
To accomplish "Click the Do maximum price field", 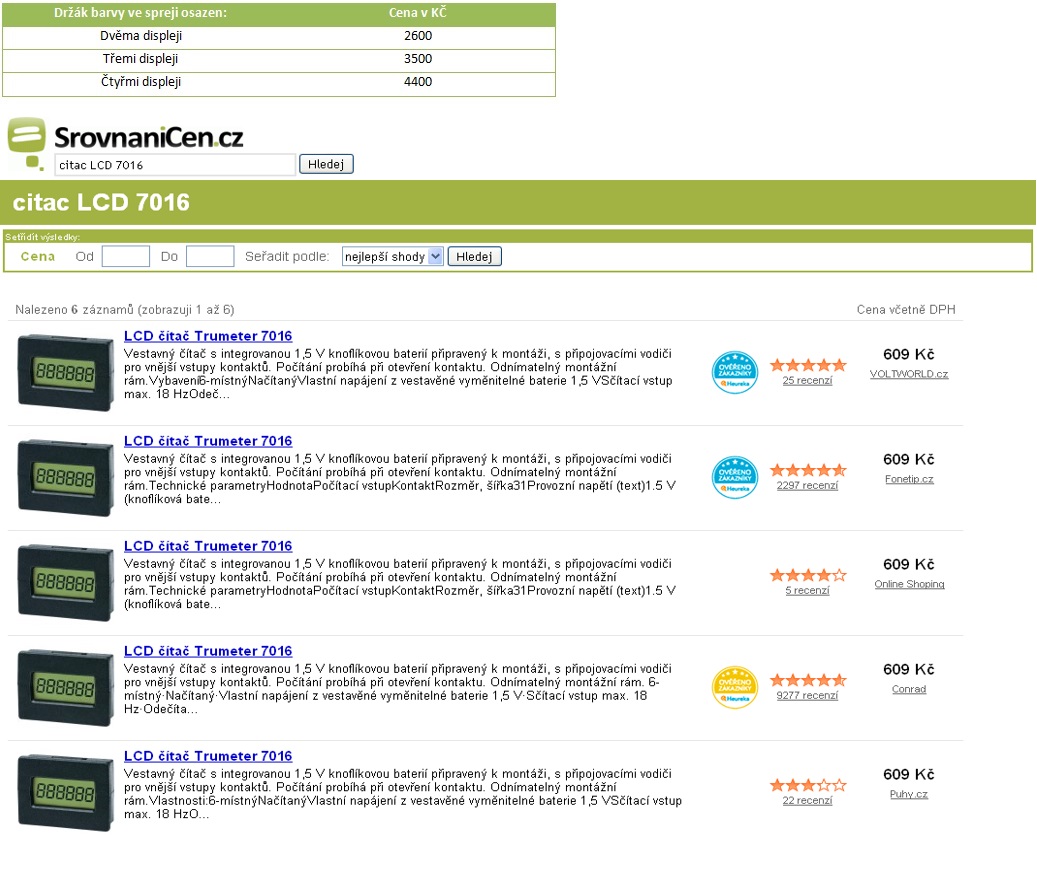I will click(210, 257).
